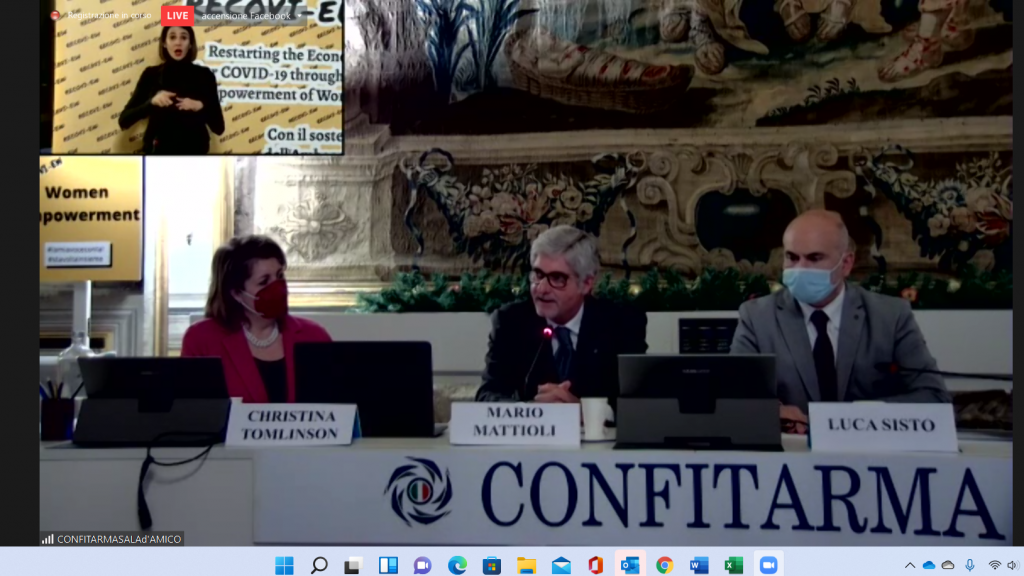Open Google Chrome from the taskbar

(664, 565)
